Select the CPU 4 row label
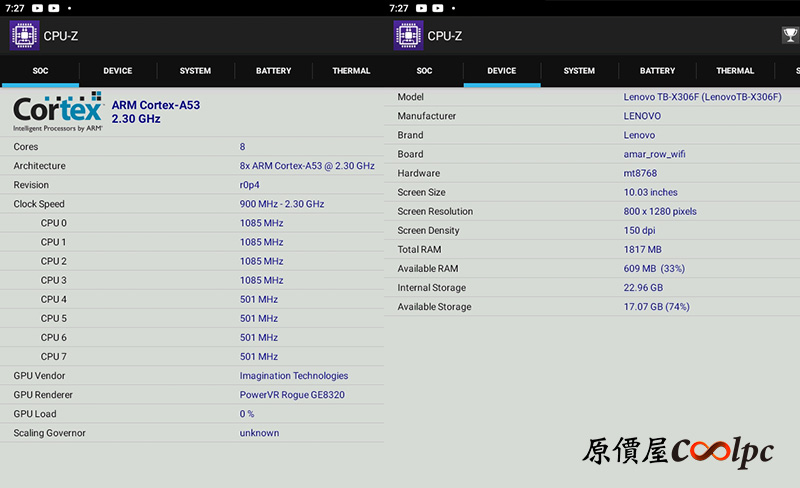 pyautogui.click(x=54, y=299)
